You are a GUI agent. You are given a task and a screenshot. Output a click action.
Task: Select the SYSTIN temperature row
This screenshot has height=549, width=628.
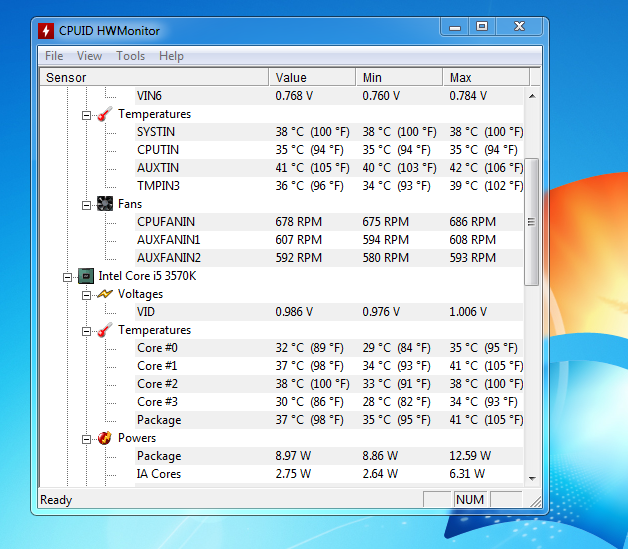tap(329, 132)
